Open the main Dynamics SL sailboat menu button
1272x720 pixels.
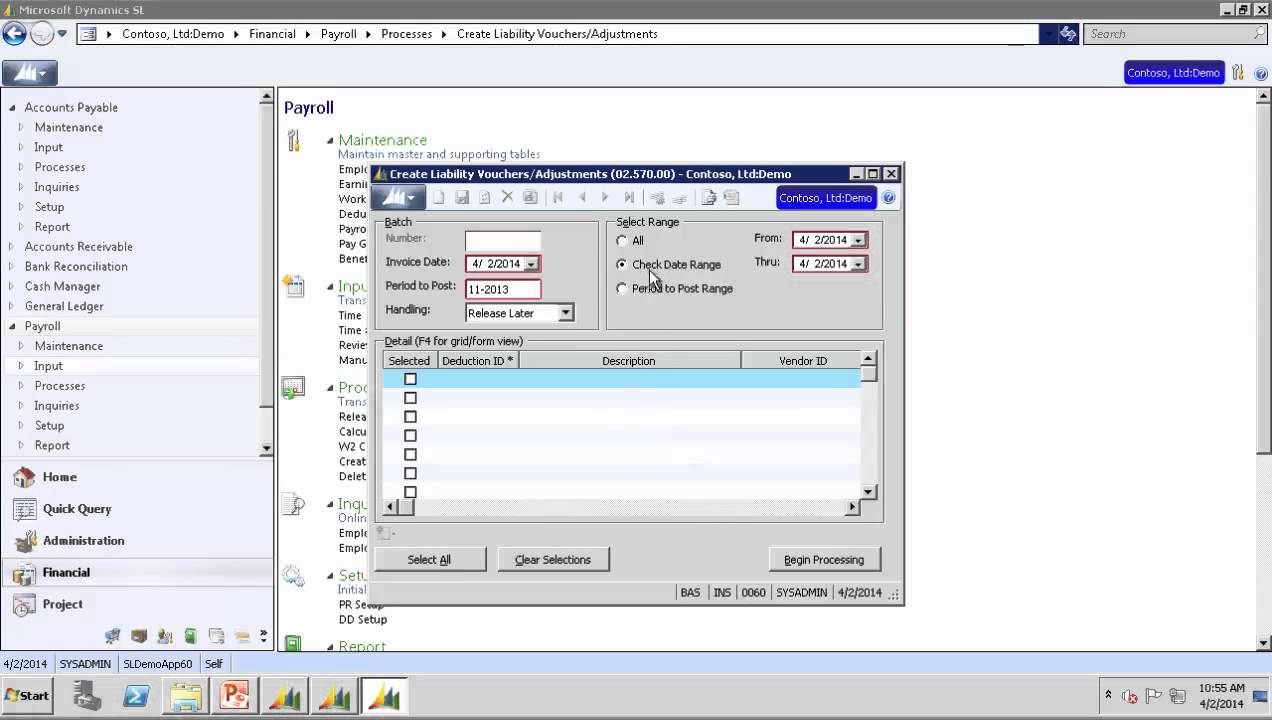pos(30,73)
